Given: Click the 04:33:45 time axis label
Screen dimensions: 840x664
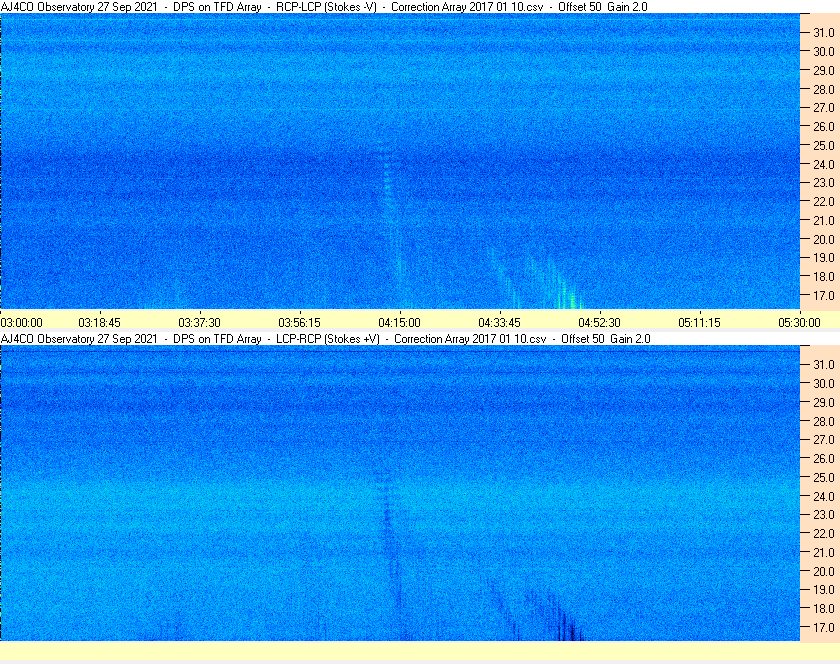Looking at the screenshot, I should point(499,323).
